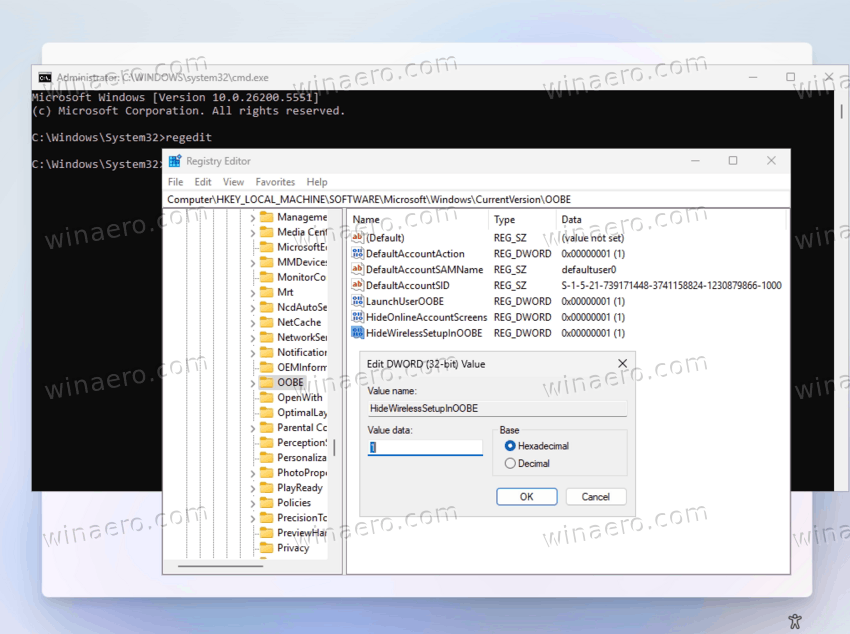Click the OEMInformation folder icon
850x634 pixels.
click(x=266, y=367)
